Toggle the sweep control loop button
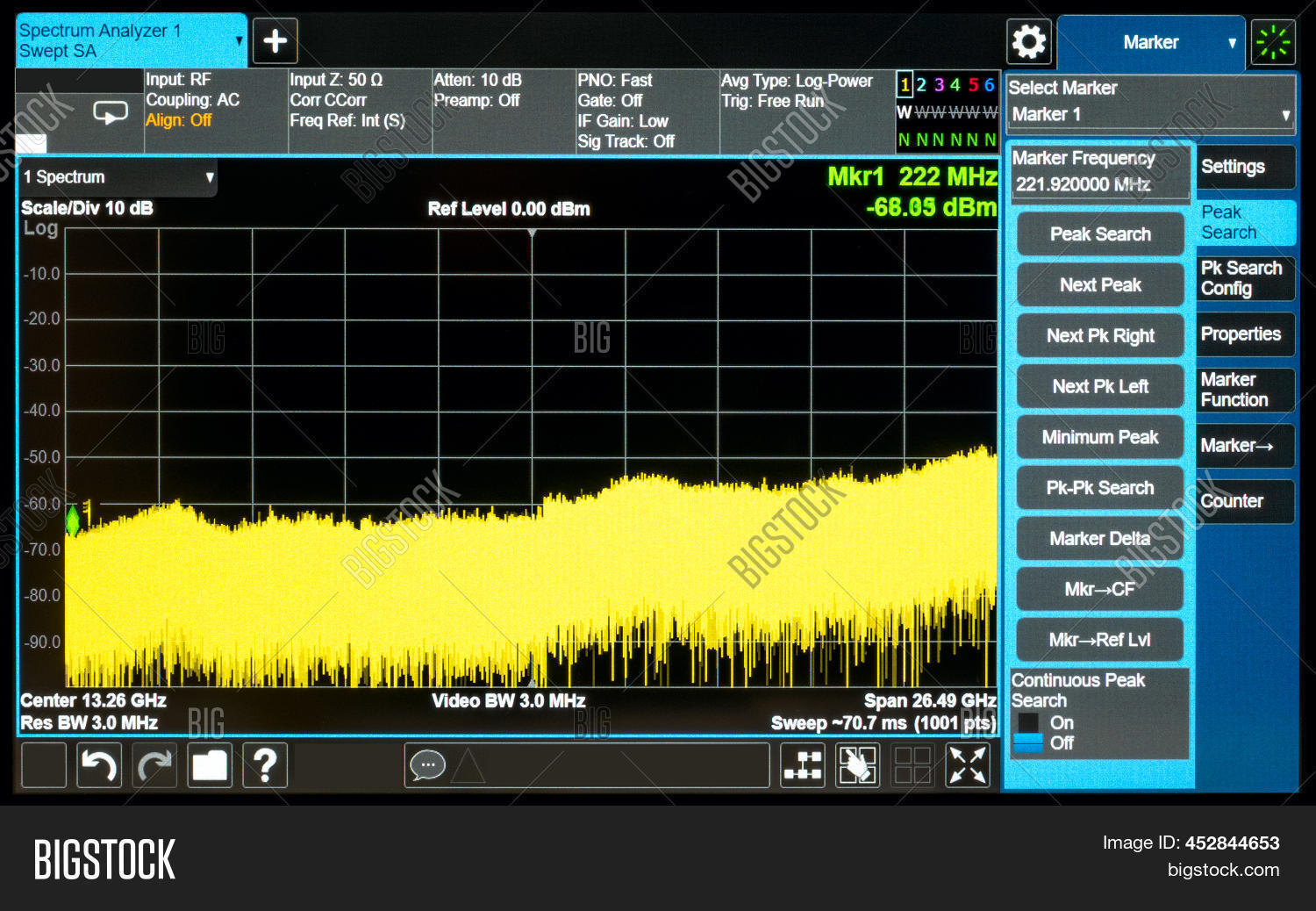 (x=111, y=113)
